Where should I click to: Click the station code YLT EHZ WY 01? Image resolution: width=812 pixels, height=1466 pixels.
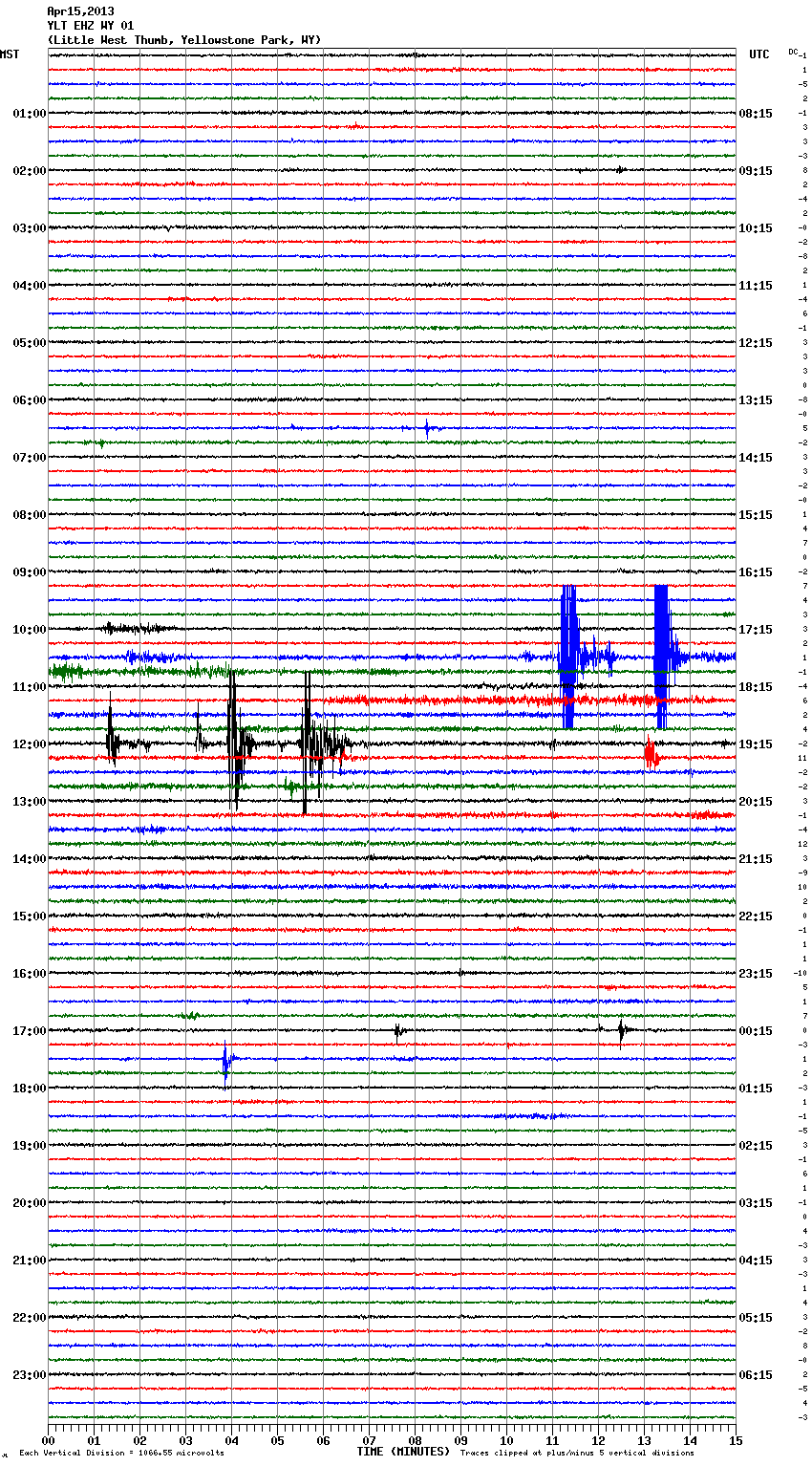point(91,26)
